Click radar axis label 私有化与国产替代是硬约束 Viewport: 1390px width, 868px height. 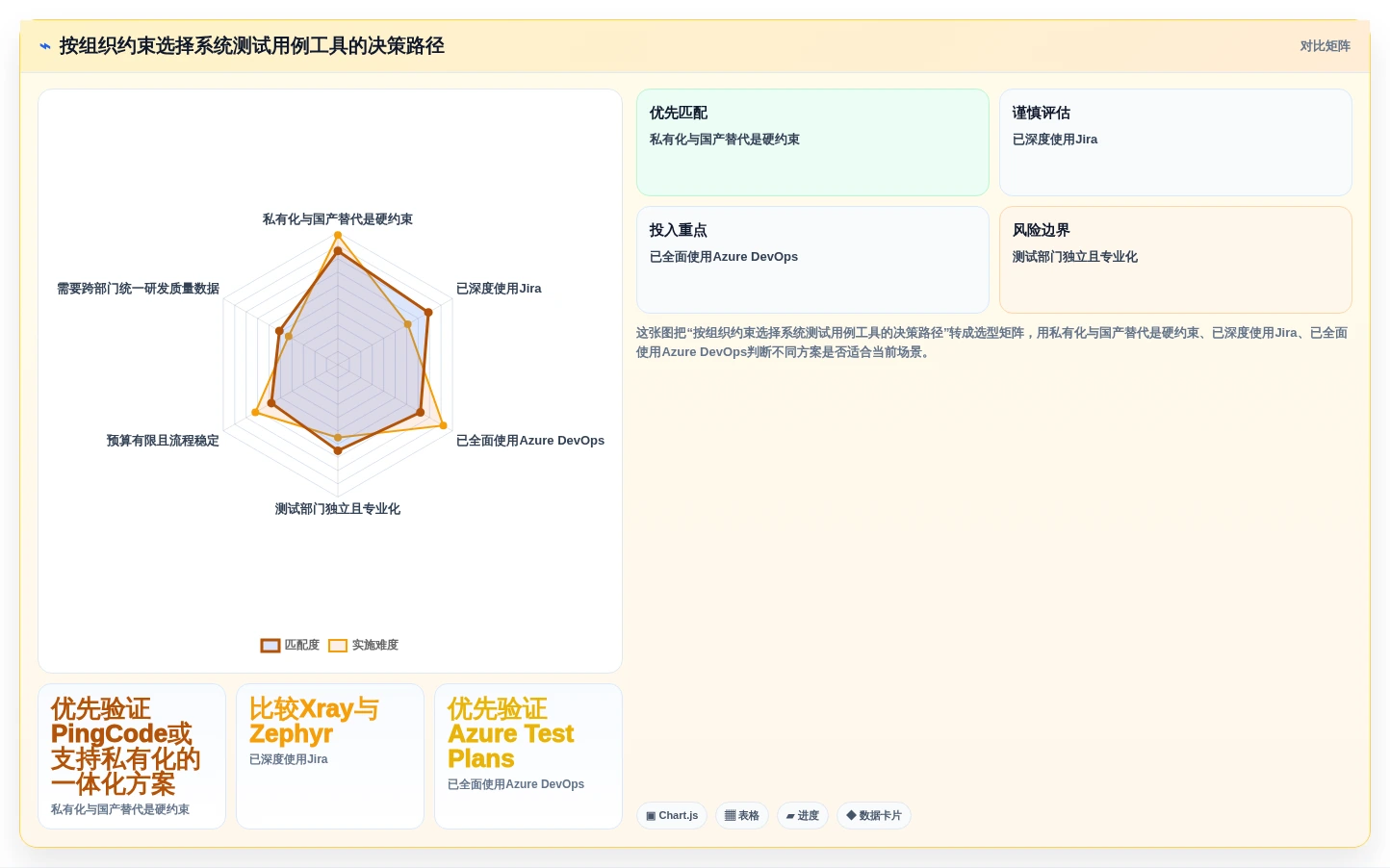(338, 219)
